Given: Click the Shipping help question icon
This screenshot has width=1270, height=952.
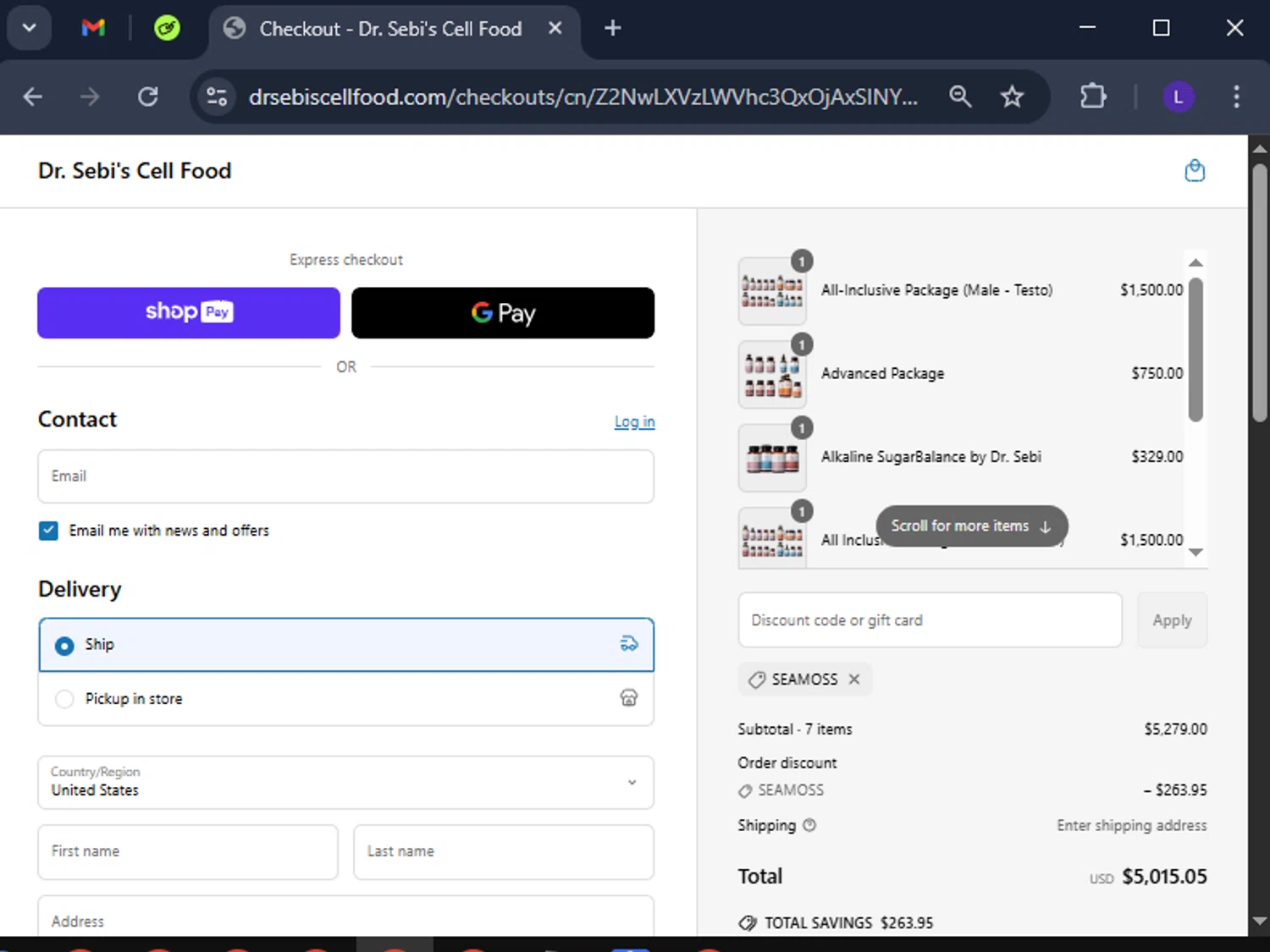Looking at the screenshot, I should click(x=809, y=825).
